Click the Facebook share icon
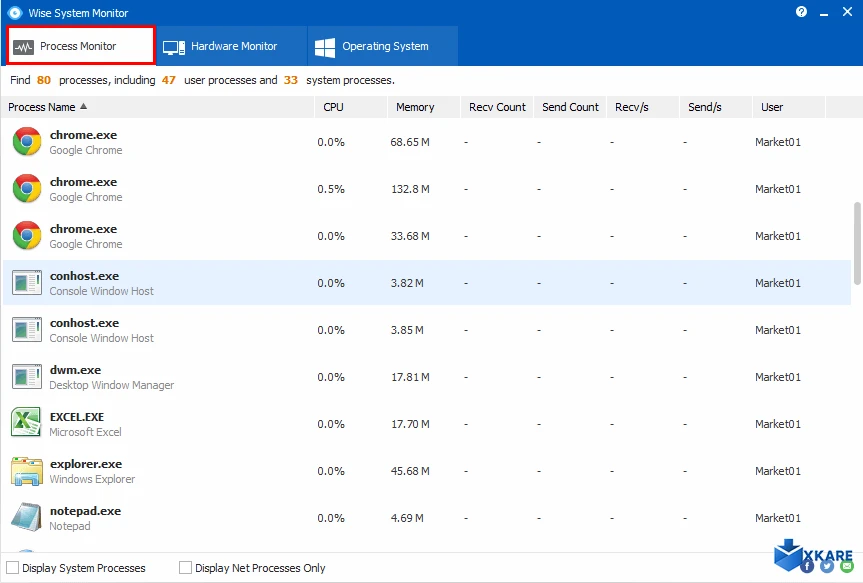This screenshot has width=863, height=583. pyautogui.click(x=807, y=566)
